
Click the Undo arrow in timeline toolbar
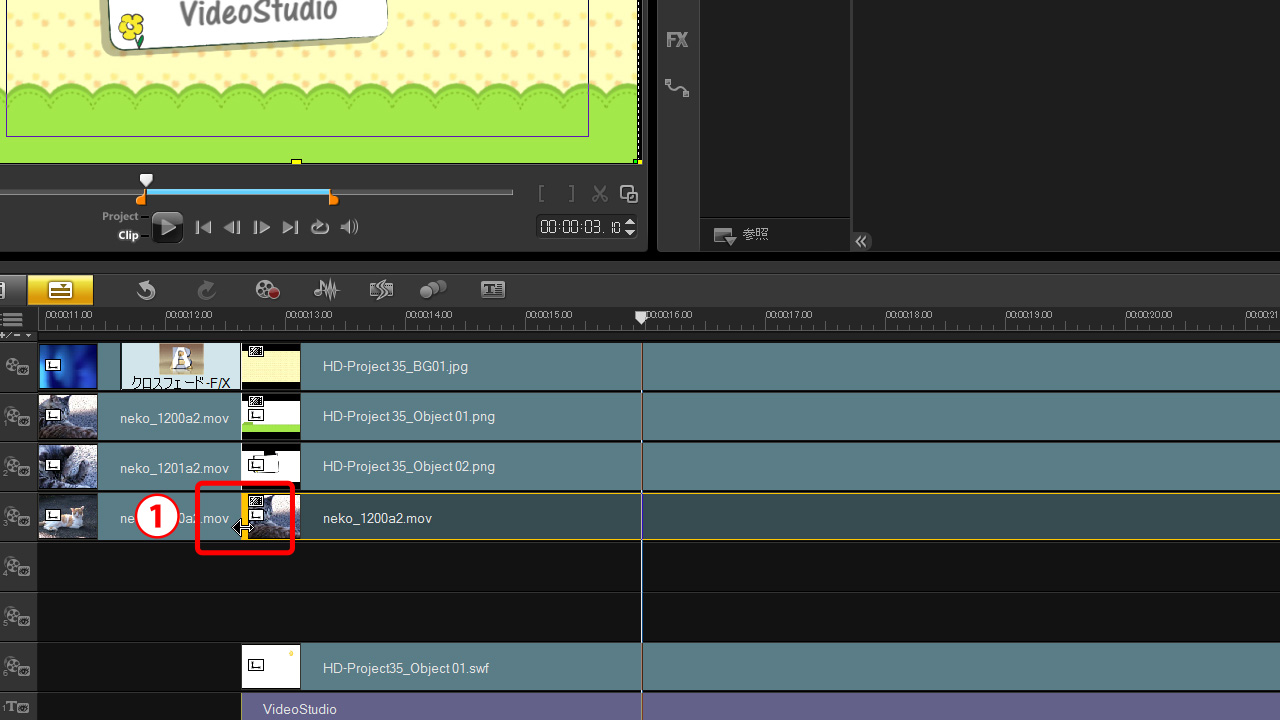click(146, 290)
